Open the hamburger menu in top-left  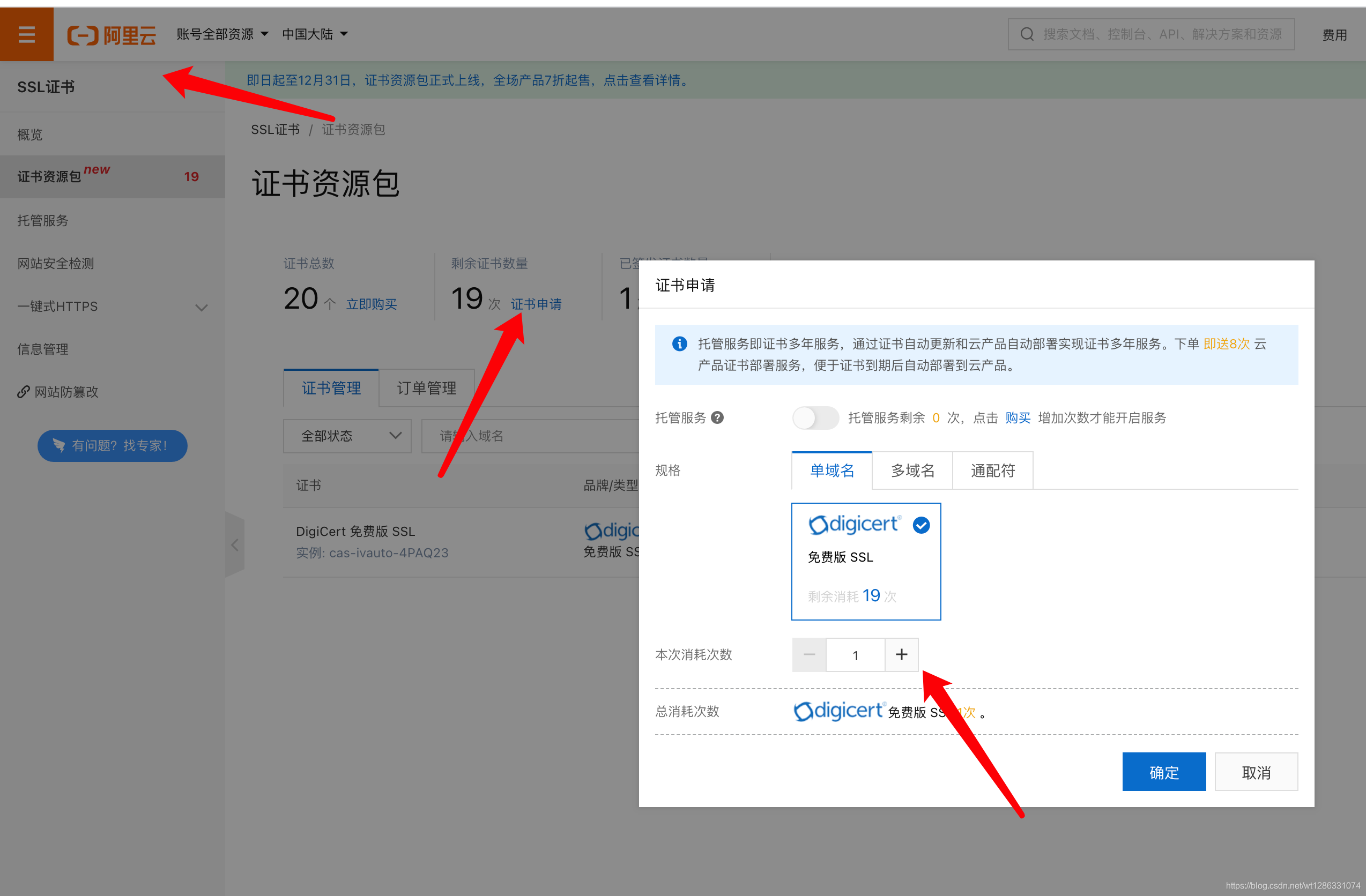click(x=26, y=34)
